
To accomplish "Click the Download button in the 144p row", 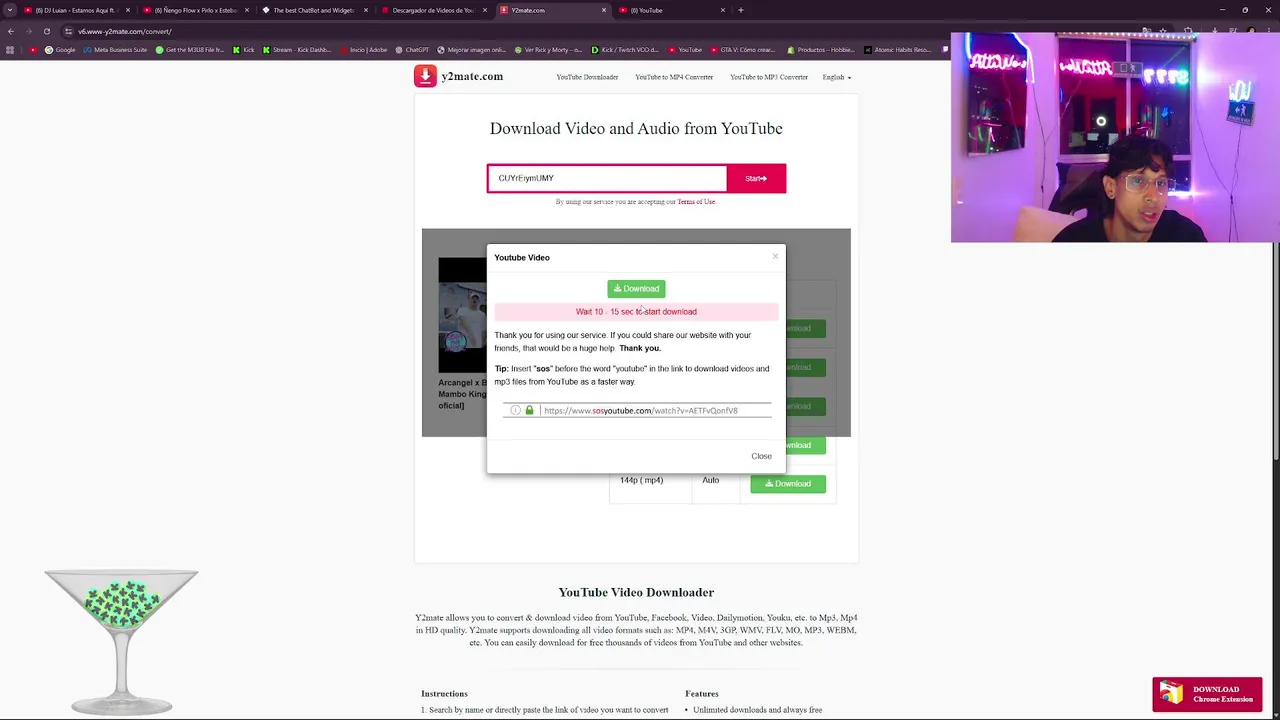I will (x=788, y=484).
